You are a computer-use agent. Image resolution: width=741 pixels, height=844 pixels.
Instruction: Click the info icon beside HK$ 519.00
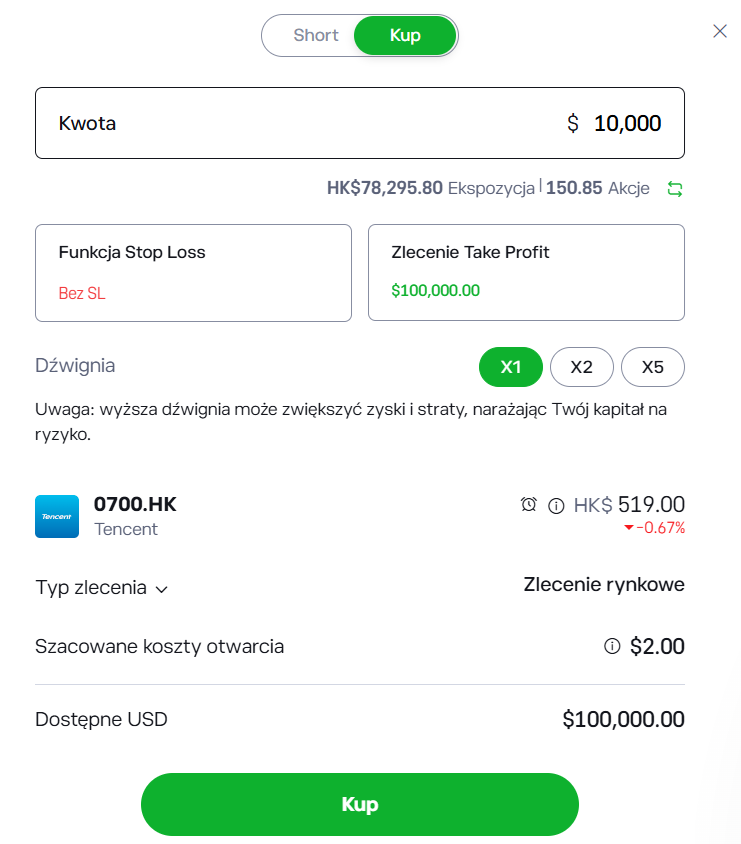pyautogui.click(x=557, y=505)
